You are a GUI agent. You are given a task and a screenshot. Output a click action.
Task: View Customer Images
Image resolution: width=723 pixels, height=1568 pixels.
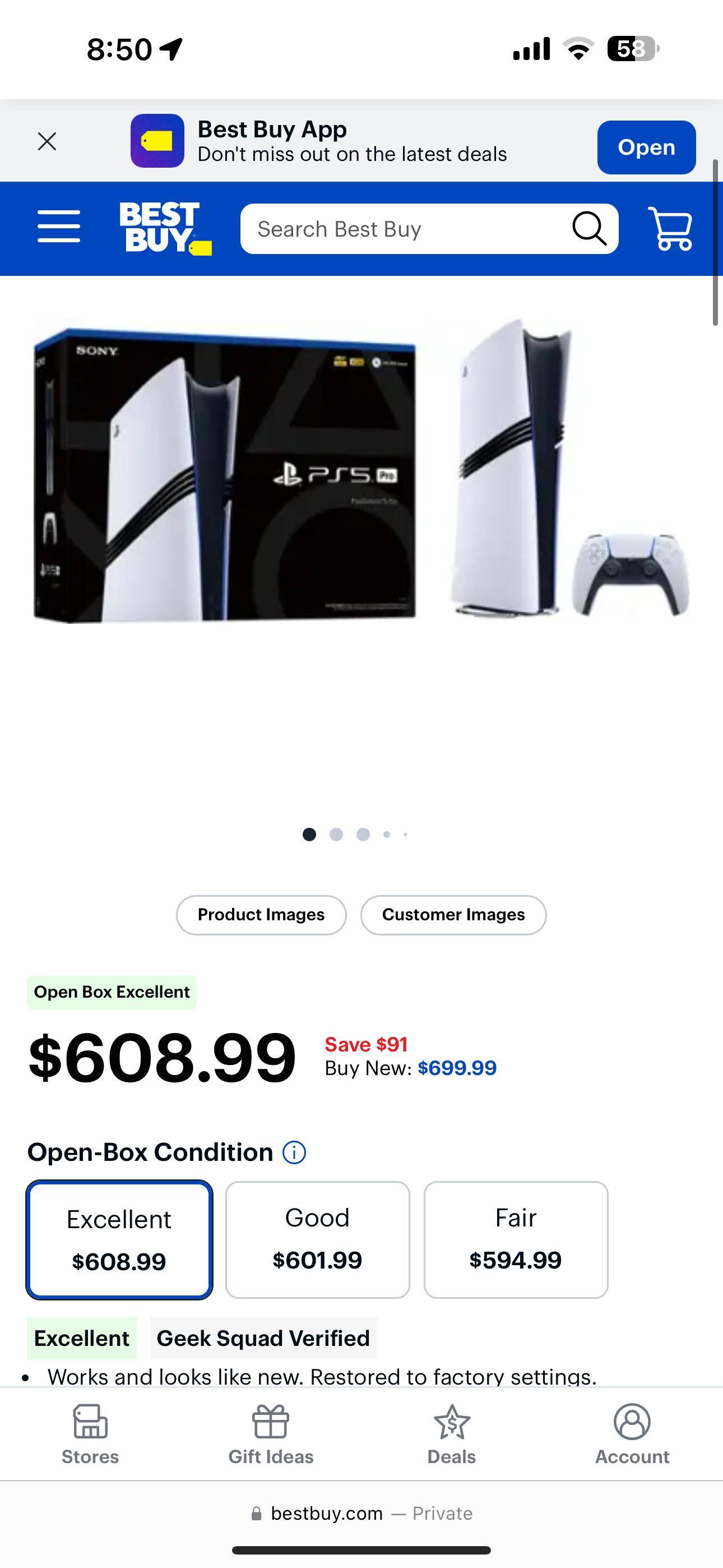point(453,915)
